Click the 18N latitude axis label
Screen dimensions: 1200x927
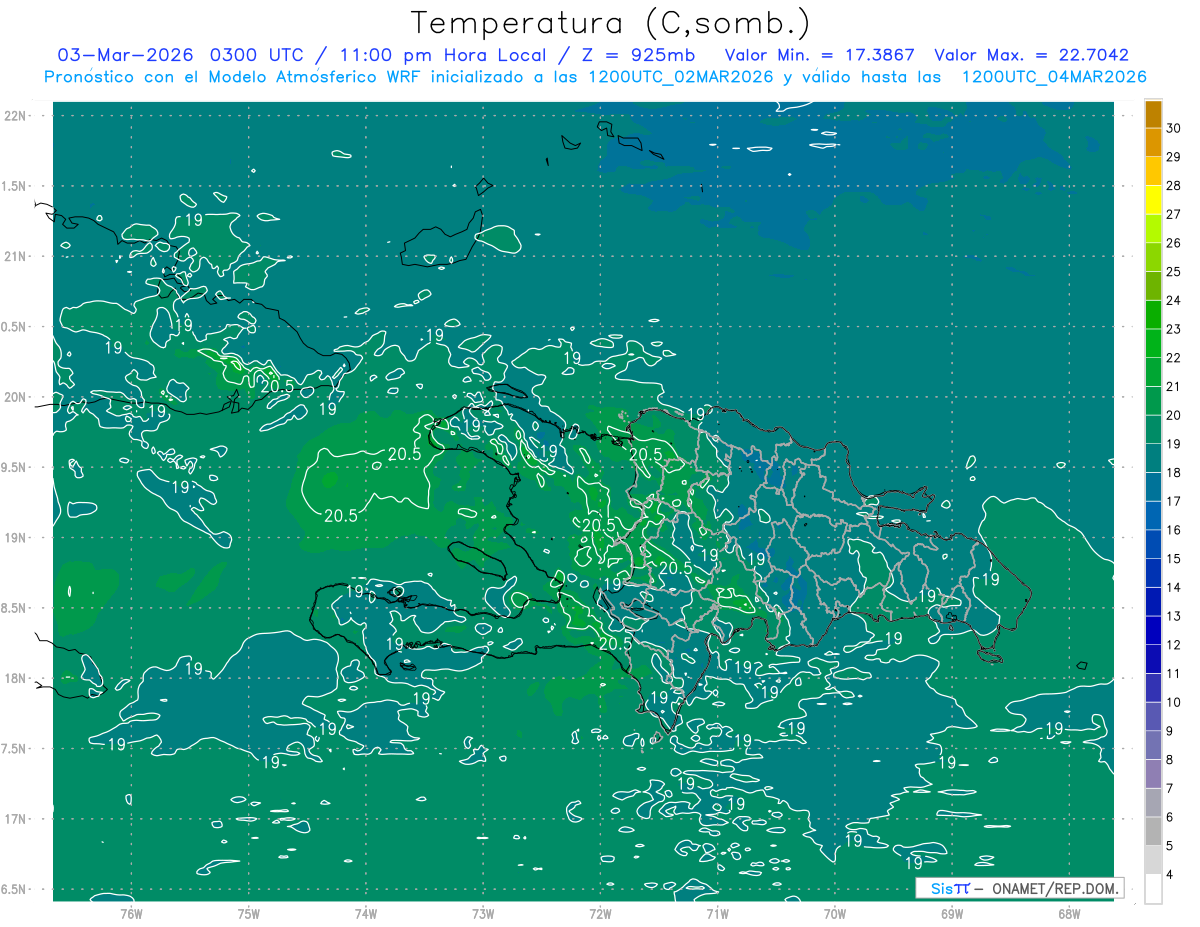click(17, 678)
